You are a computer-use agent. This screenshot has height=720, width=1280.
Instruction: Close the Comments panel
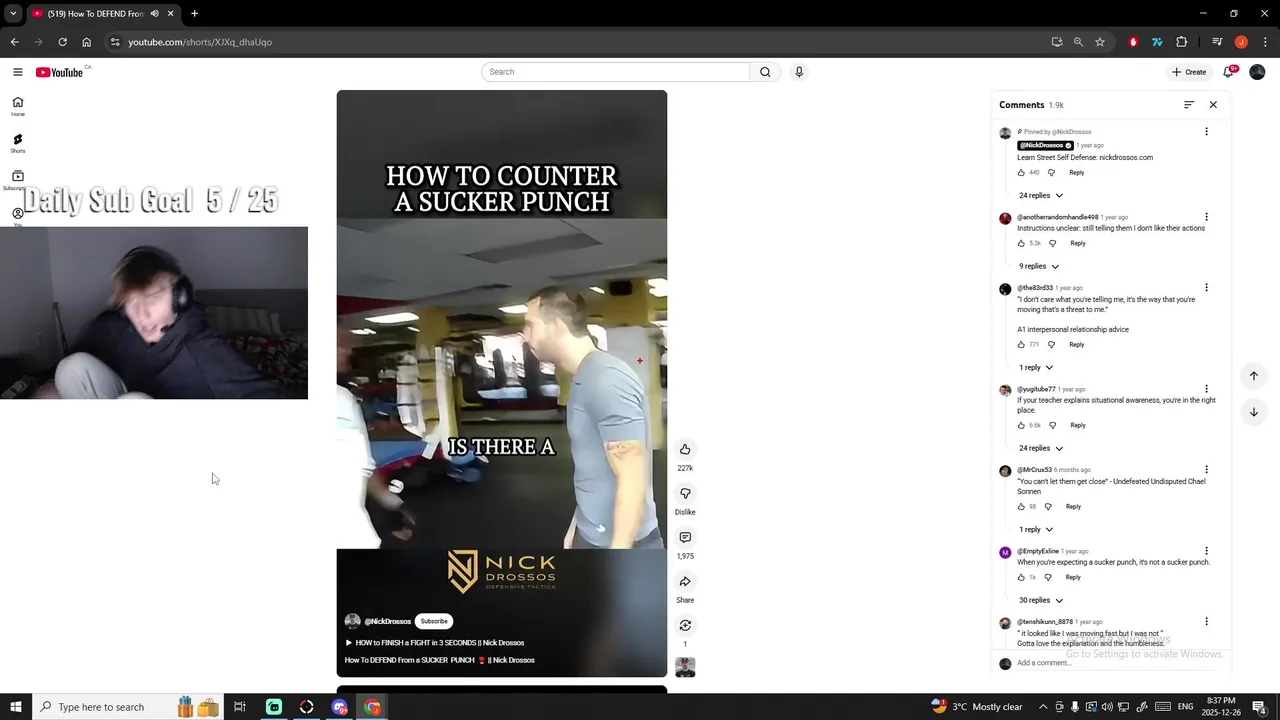pyautogui.click(x=1213, y=105)
